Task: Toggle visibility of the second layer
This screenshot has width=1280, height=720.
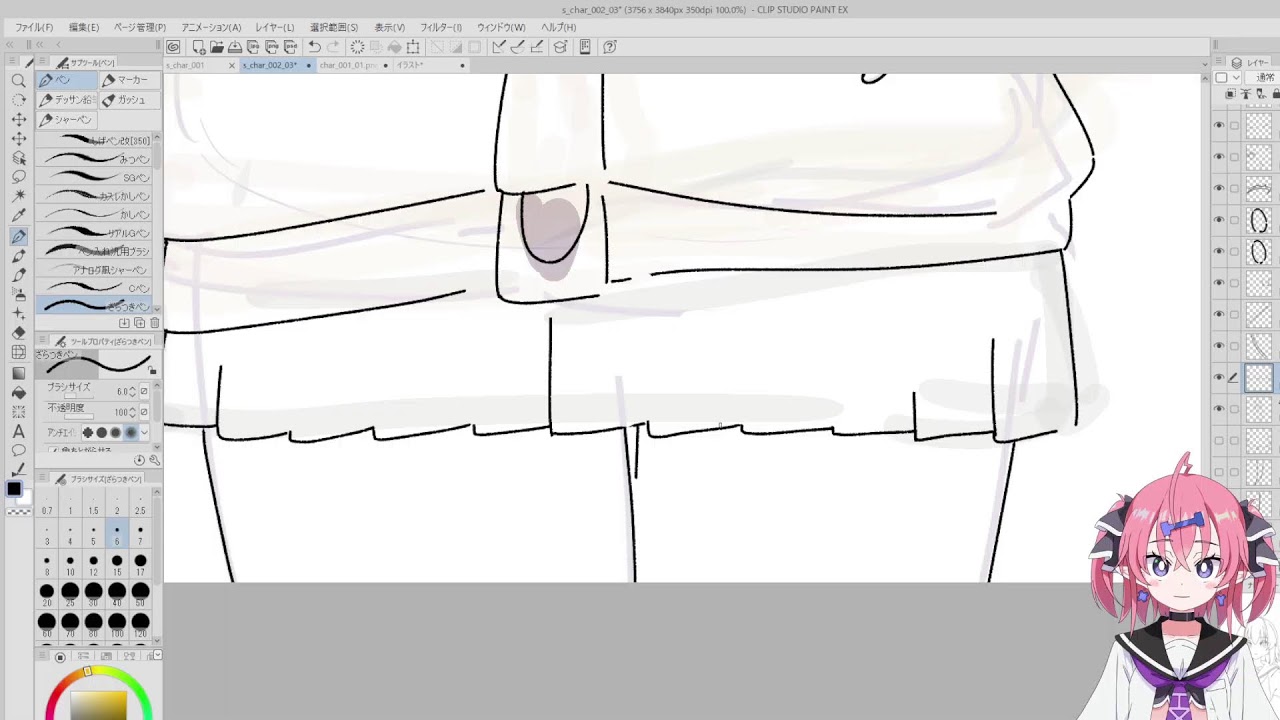Action: (1218, 157)
